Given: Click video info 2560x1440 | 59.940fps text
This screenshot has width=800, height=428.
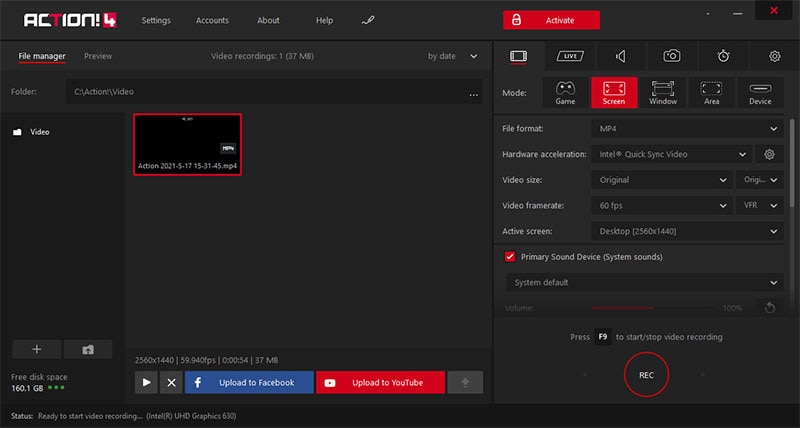Looking at the screenshot, I should point(206,360).
